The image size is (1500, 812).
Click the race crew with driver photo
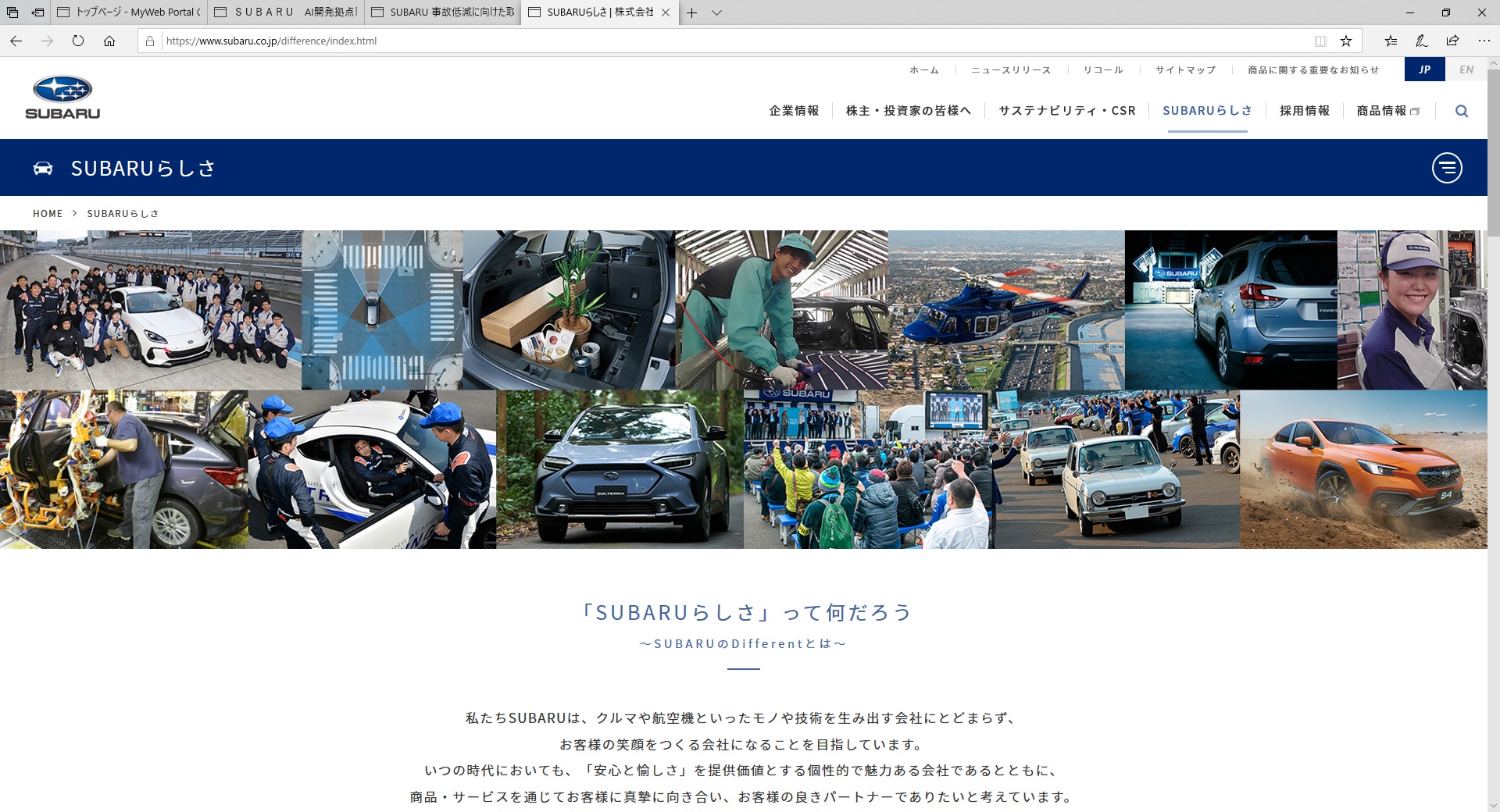pyautogui.click(x=372, y=469)
